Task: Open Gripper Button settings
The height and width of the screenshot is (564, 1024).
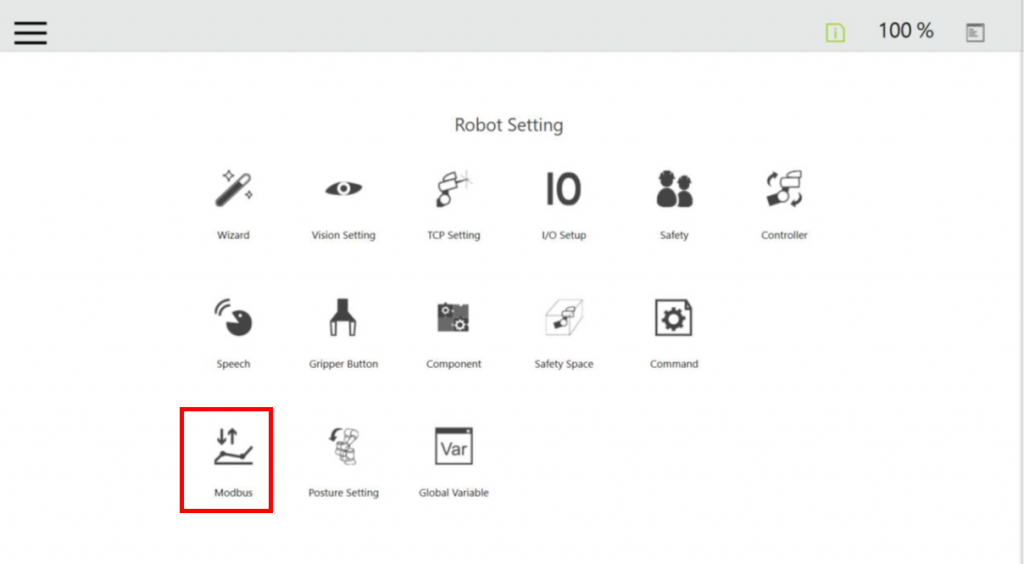Action: click(x=343, y=318)
